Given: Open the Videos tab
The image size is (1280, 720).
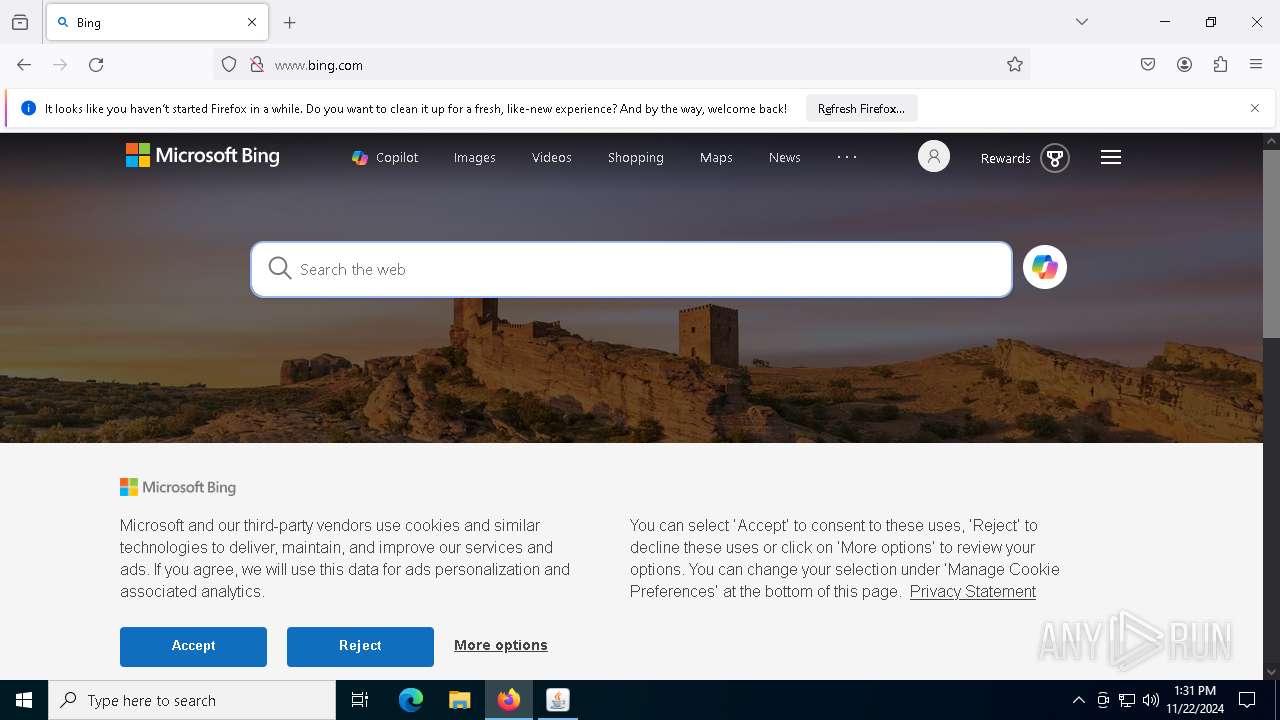Looking at the screenshot, I should (551, 157).
